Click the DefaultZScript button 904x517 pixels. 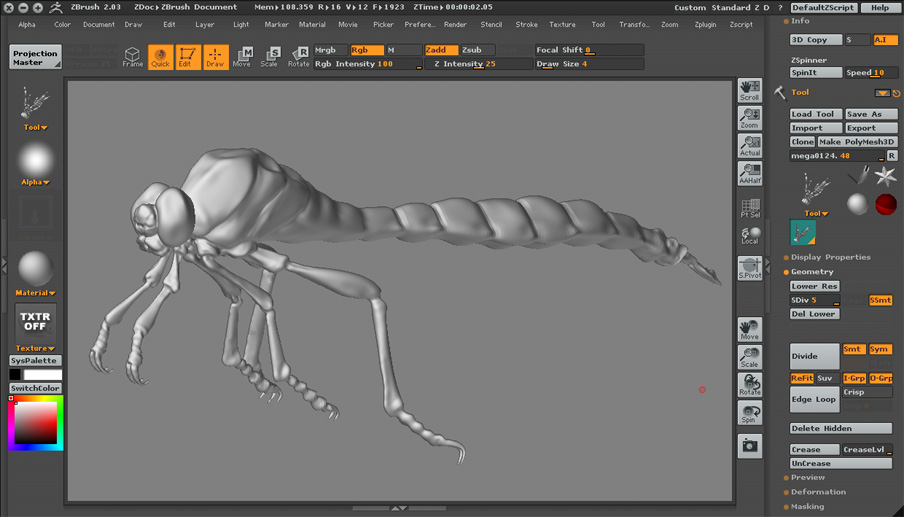(x=823, y=7)
